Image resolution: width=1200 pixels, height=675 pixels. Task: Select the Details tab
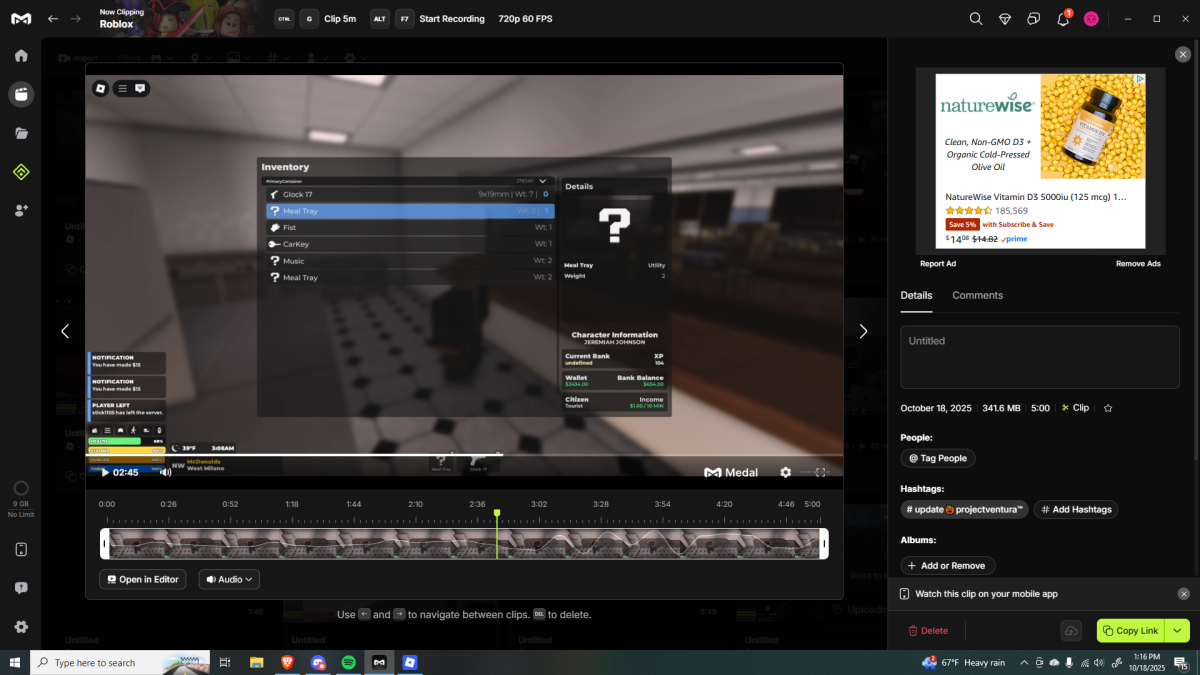(x=916, y=295)
